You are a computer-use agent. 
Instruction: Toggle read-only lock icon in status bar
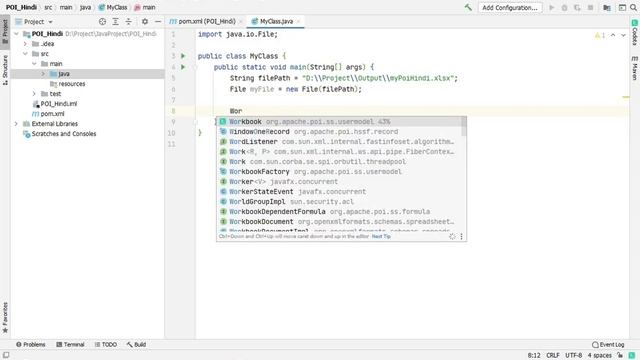coord(620,356)
